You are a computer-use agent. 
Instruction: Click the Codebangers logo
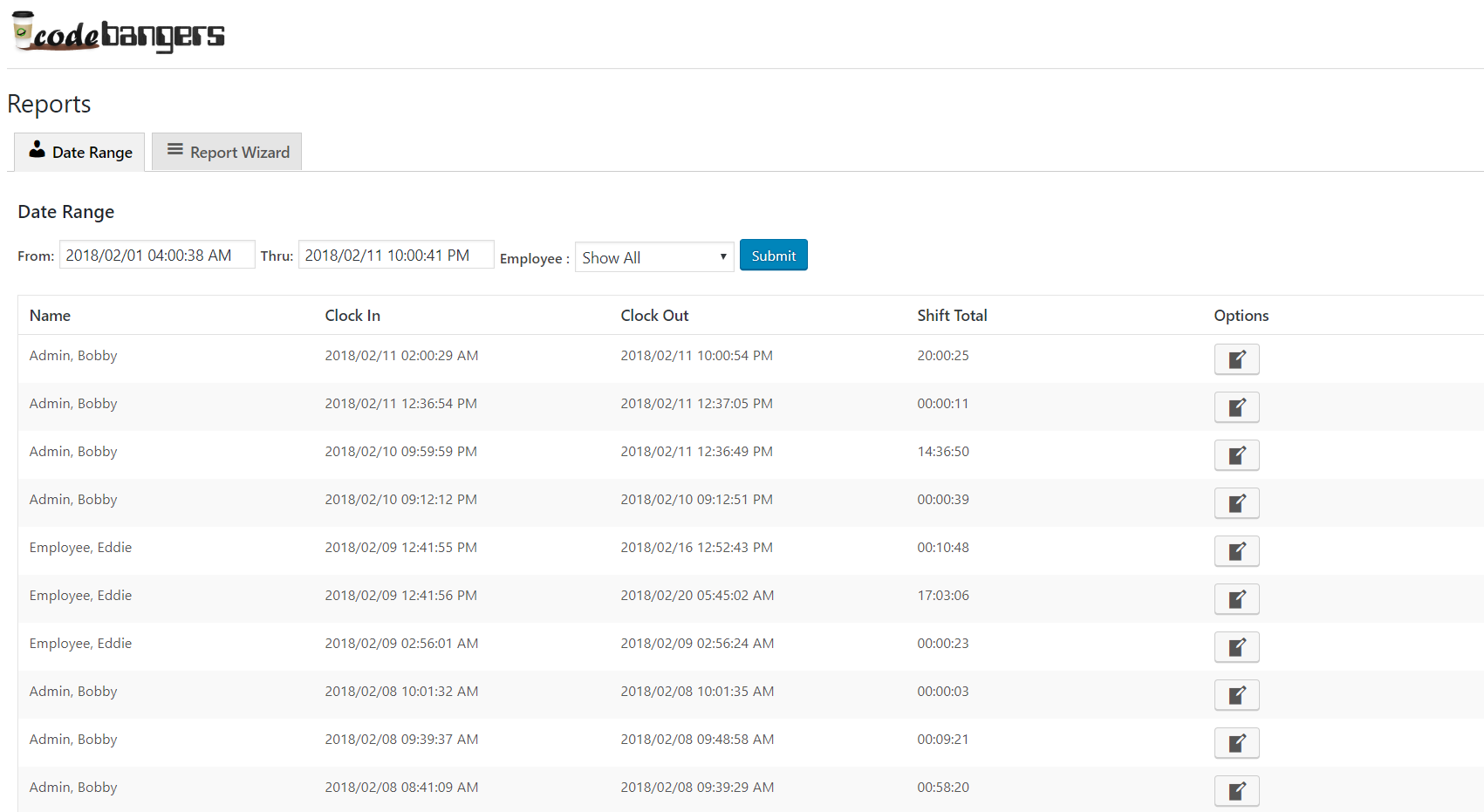click(x=118, y=34)
